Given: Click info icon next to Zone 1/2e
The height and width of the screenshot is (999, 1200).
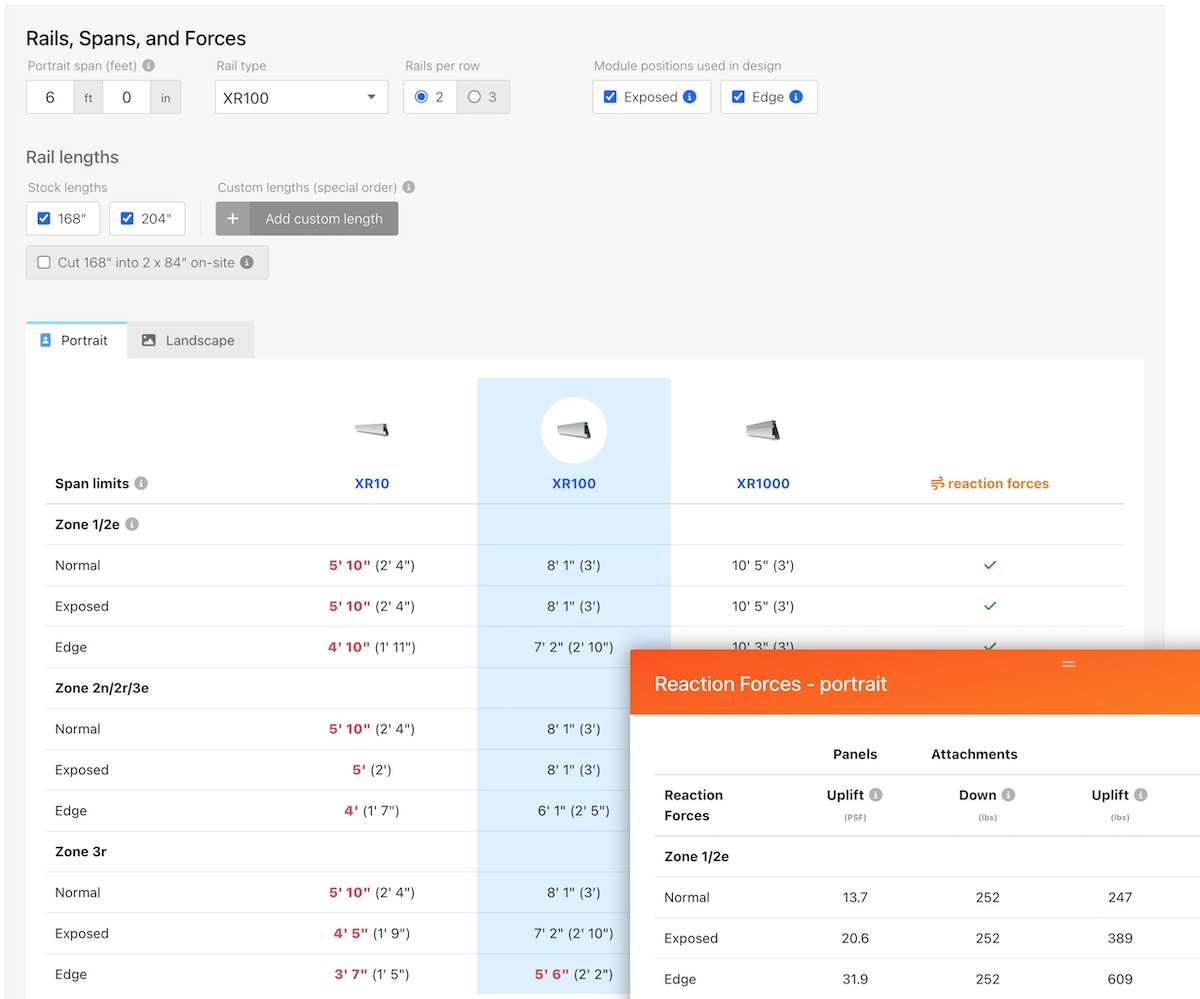Looking at the screenshot, I should coord(132,524).
